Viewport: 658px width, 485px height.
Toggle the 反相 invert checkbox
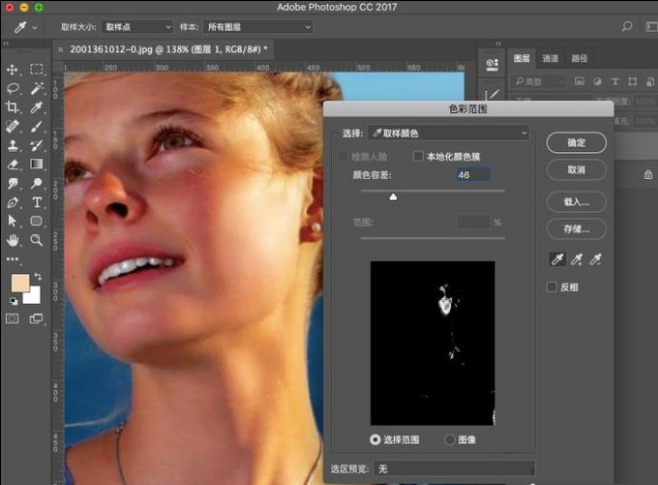pos(552,287)
